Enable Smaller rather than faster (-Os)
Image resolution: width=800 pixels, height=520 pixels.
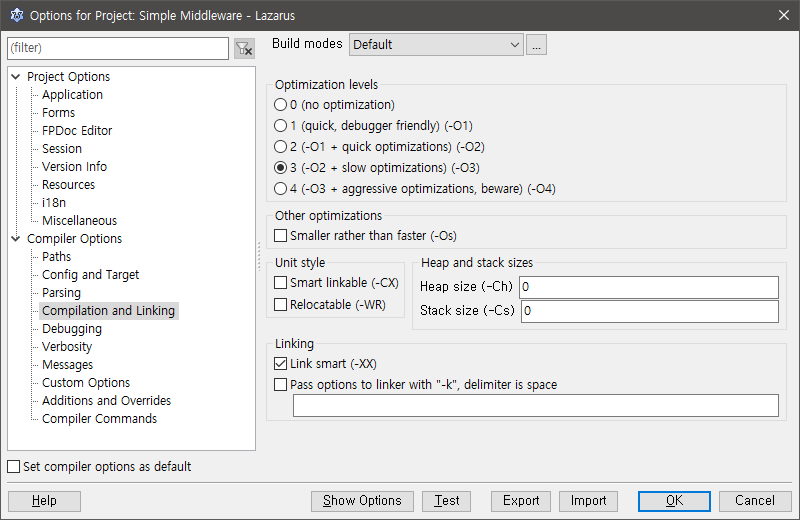tap(281, 236)
